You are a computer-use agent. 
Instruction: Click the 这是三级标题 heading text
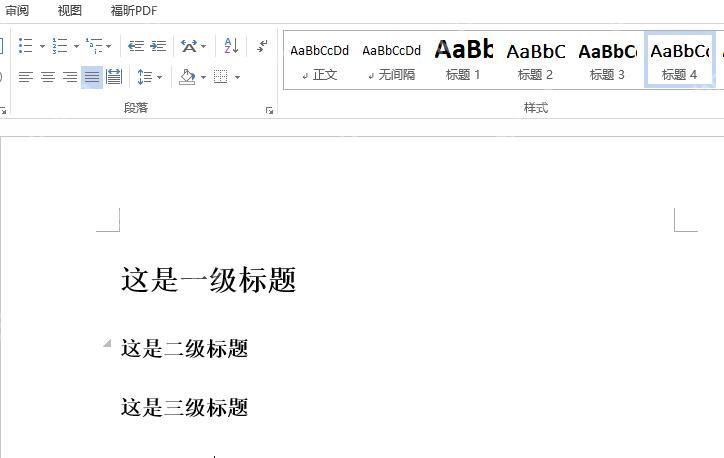(185, 407)
